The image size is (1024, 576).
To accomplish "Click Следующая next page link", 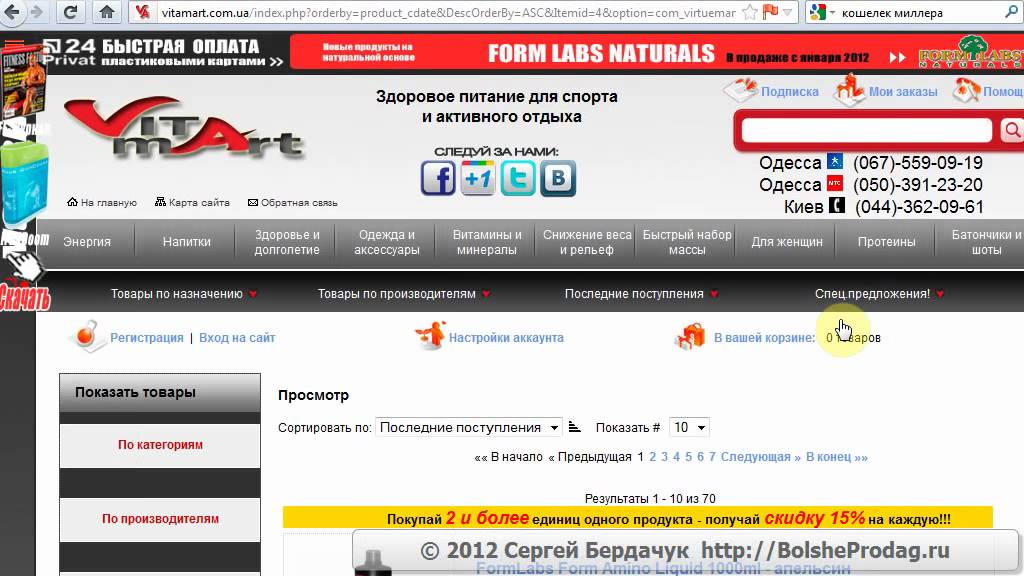I will (760, 456).
